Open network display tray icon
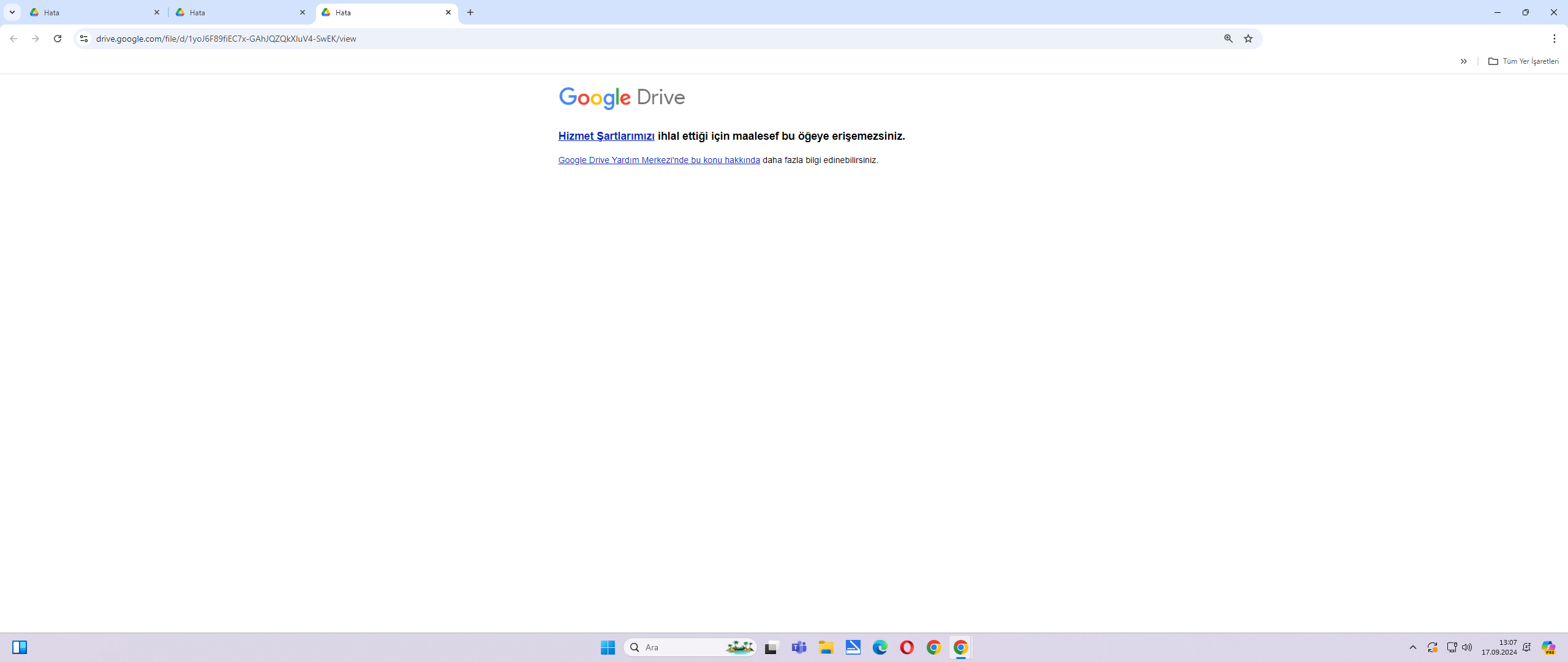 point(1452,647)
